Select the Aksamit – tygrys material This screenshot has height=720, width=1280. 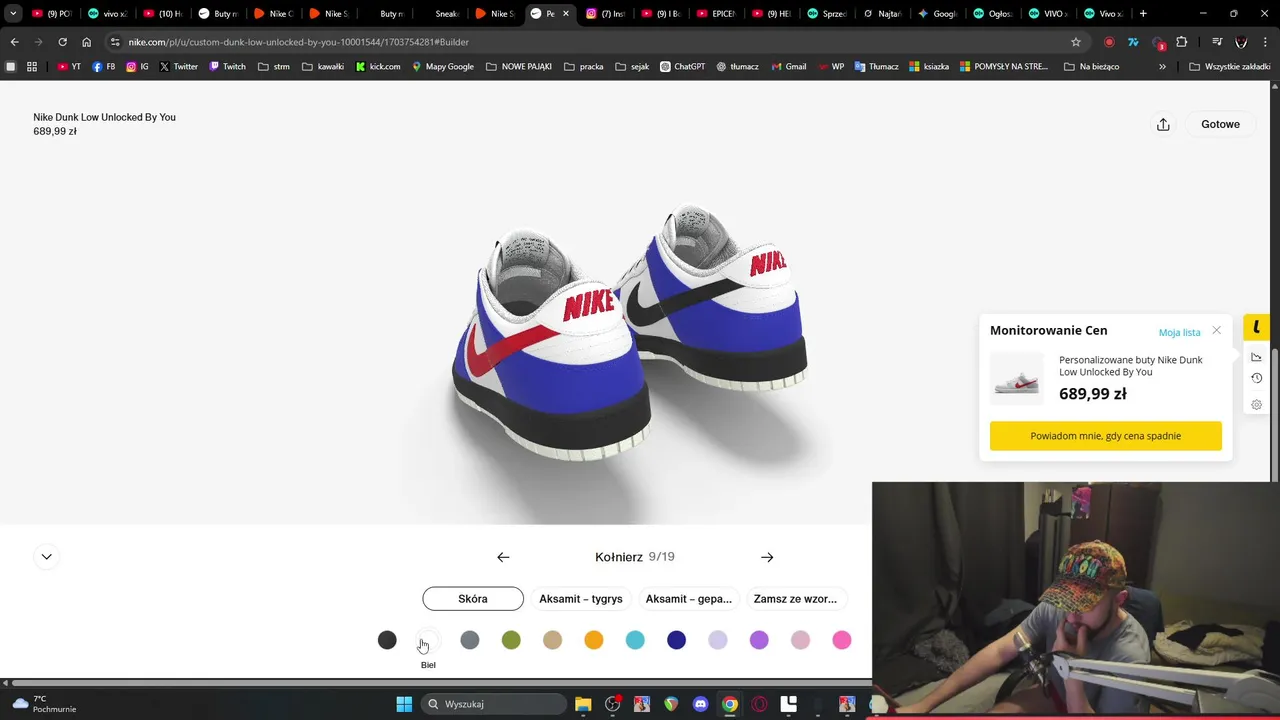point(581,599)
